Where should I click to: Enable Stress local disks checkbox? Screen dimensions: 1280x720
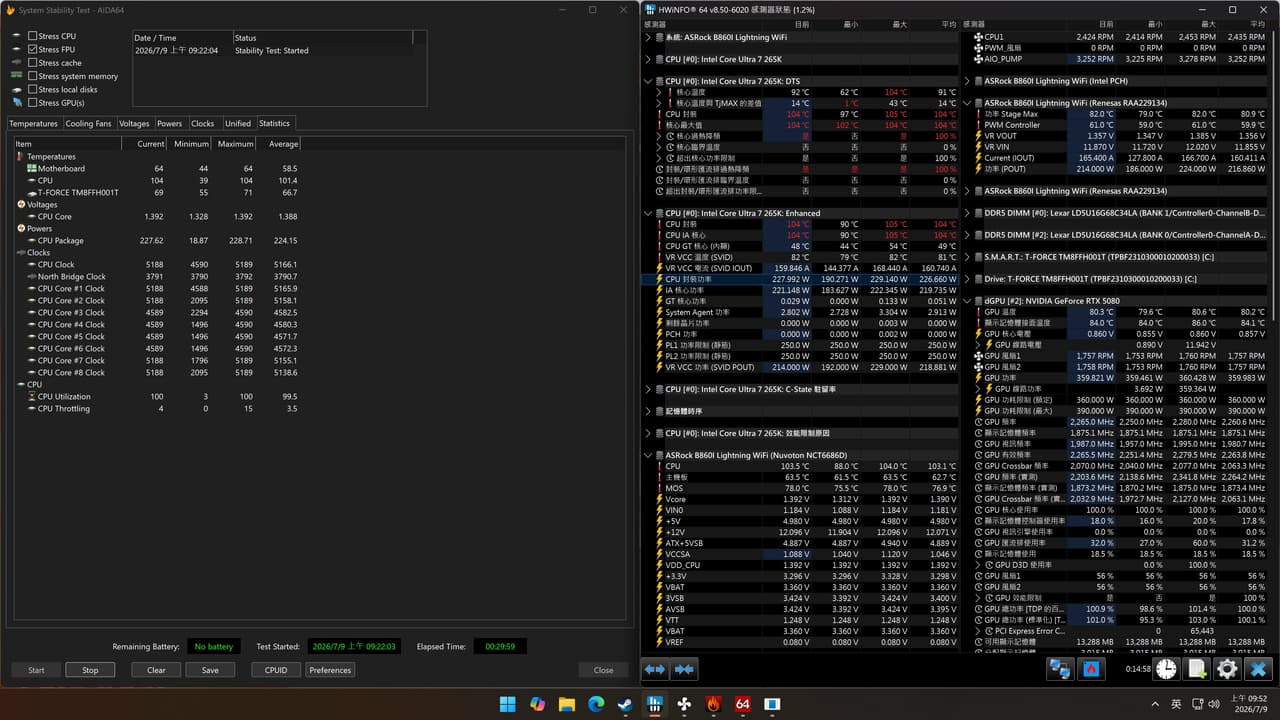[33, 89]
